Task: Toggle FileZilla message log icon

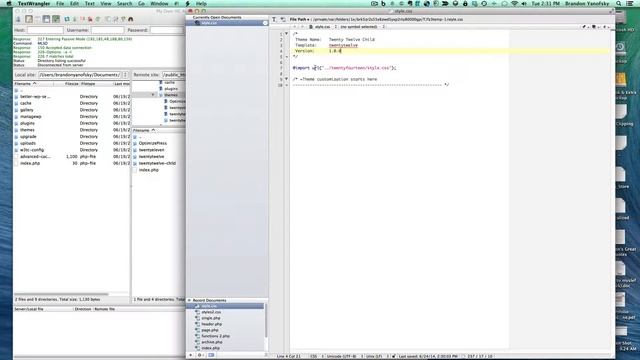Action: 29,19
